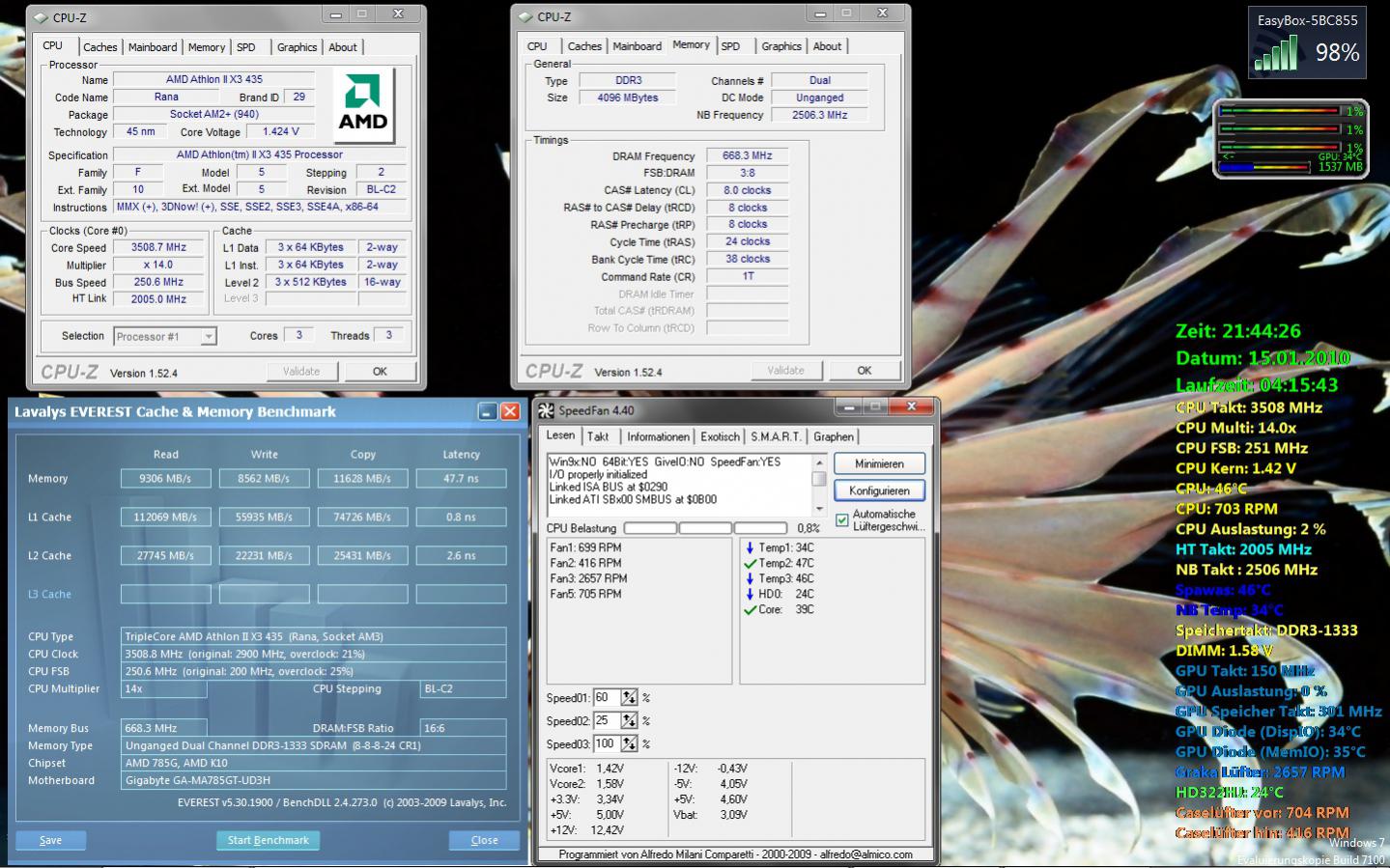This screenshot has height=868, width=1390.
Task: Click the first CPU core usage gadget bar
Action: (1282, 112)
